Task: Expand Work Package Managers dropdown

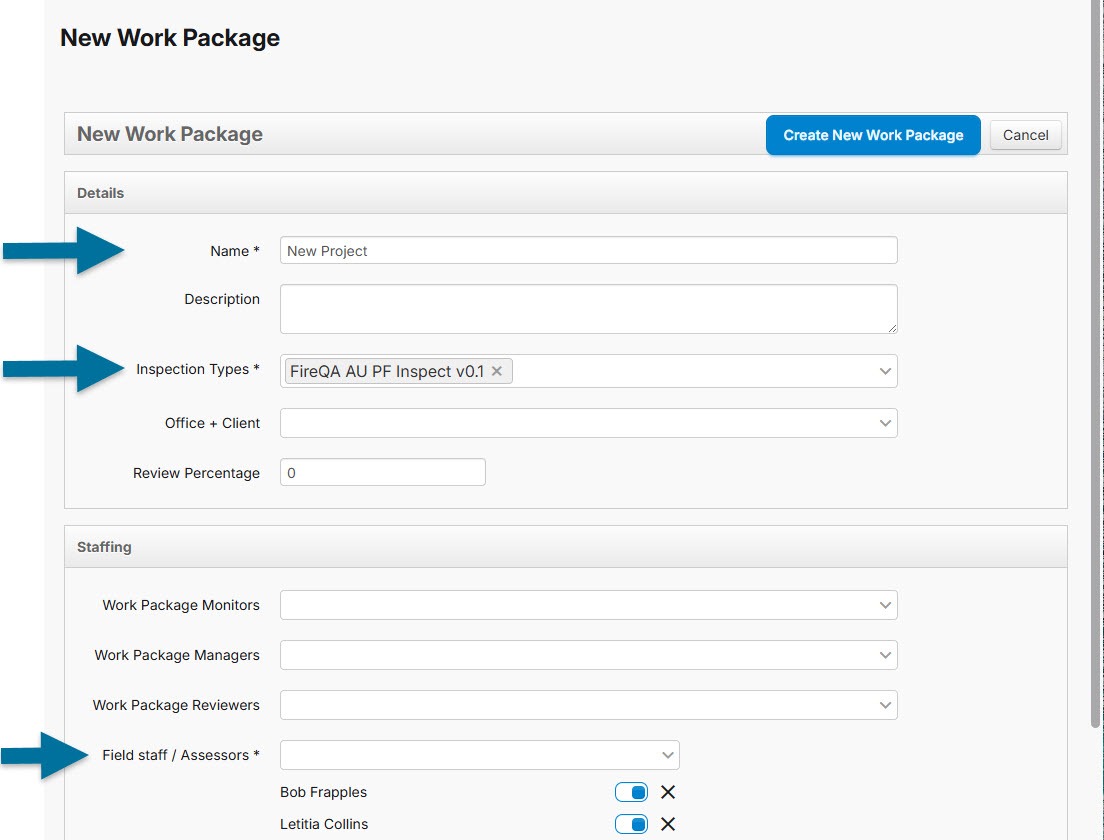Action: (884, 655)
